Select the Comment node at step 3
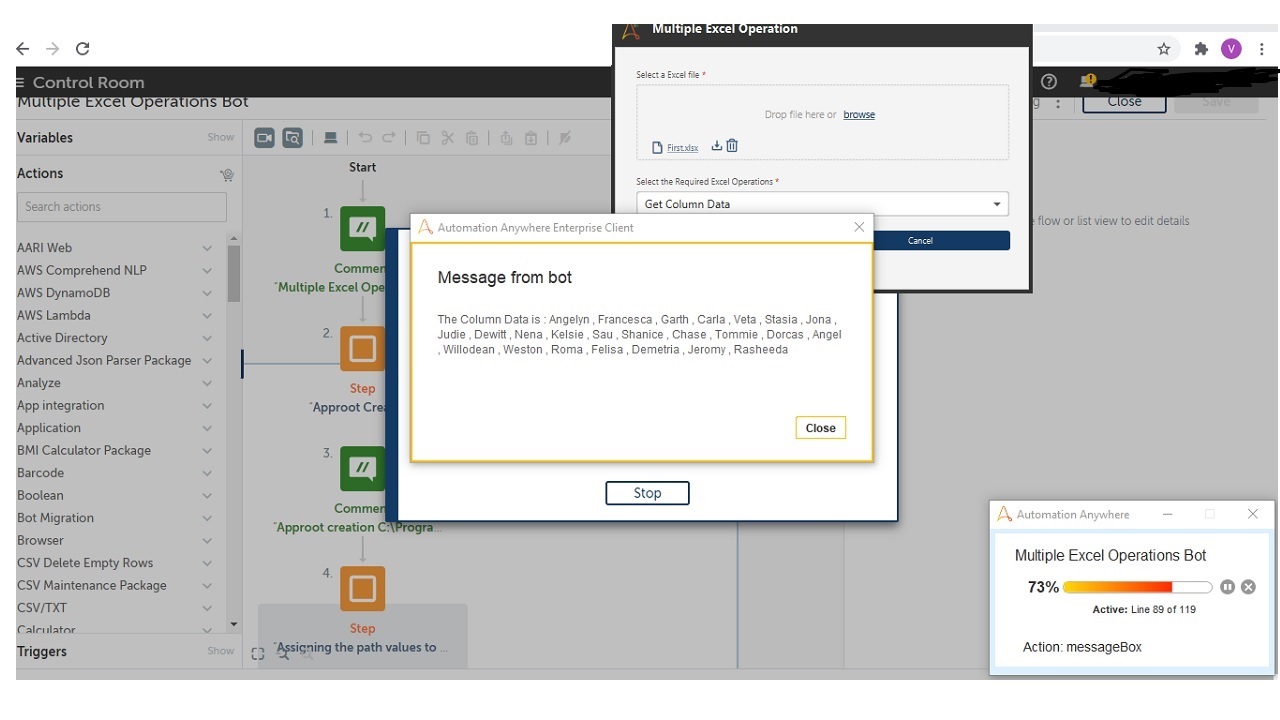Image resolution: width=1280 pixels, height=720 pixels. point(362,469)
